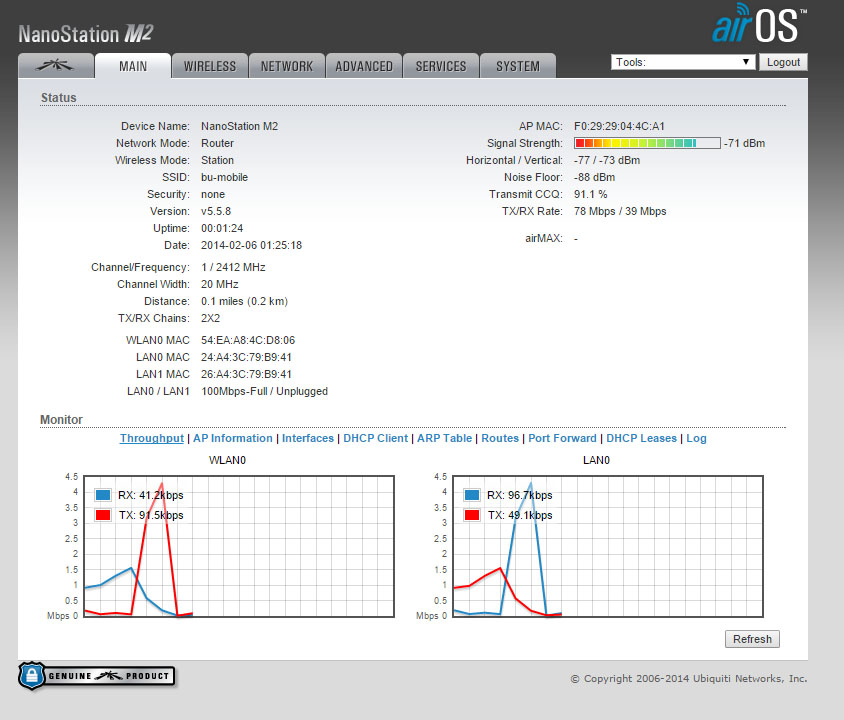Select the Transmit CCQ value 91.1 %
Screen dimensions: 844x720
click(x=590, y=194)
